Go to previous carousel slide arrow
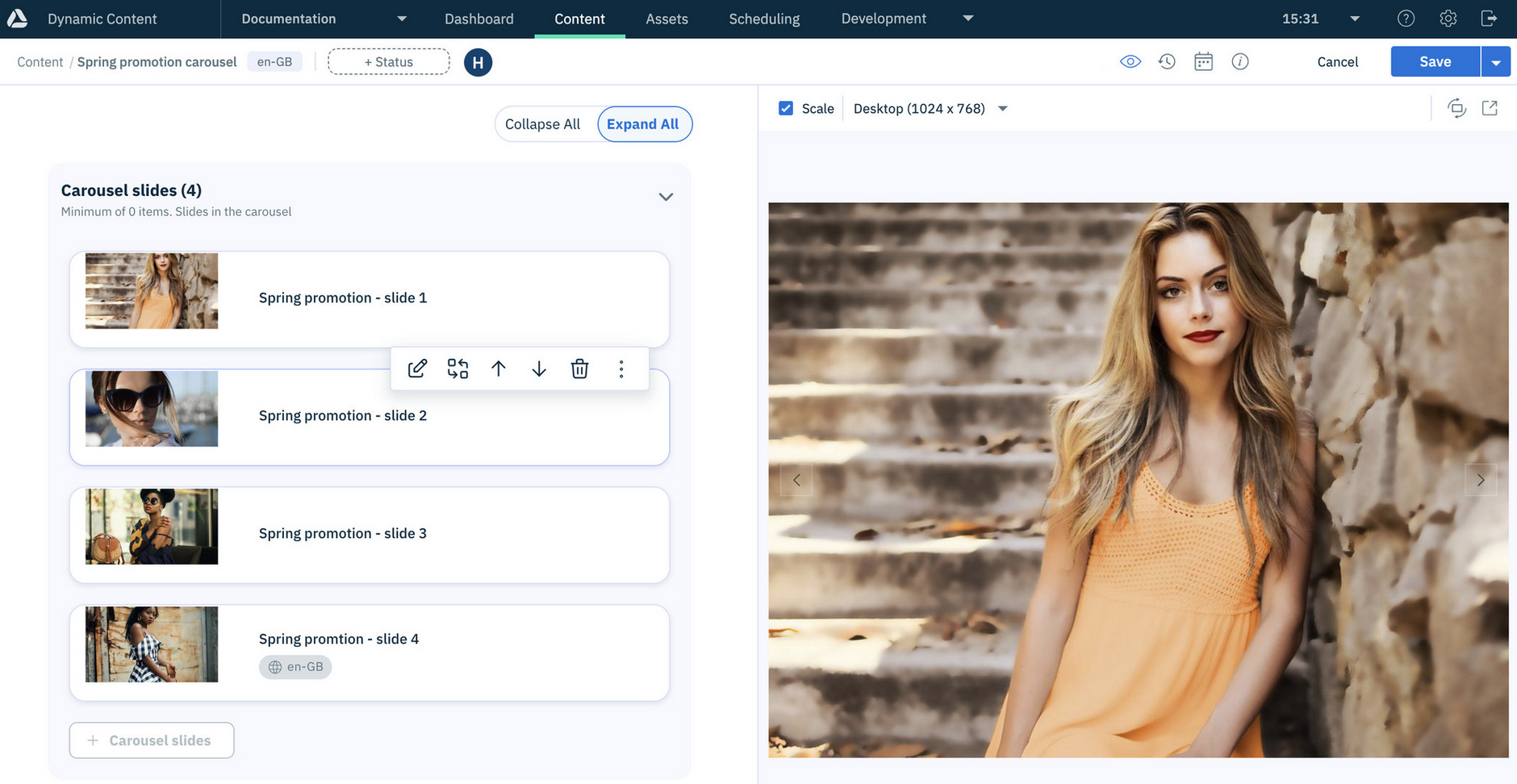Image resolution: width=1517 pixels, height=784 pixels. (x=796, y=480)
